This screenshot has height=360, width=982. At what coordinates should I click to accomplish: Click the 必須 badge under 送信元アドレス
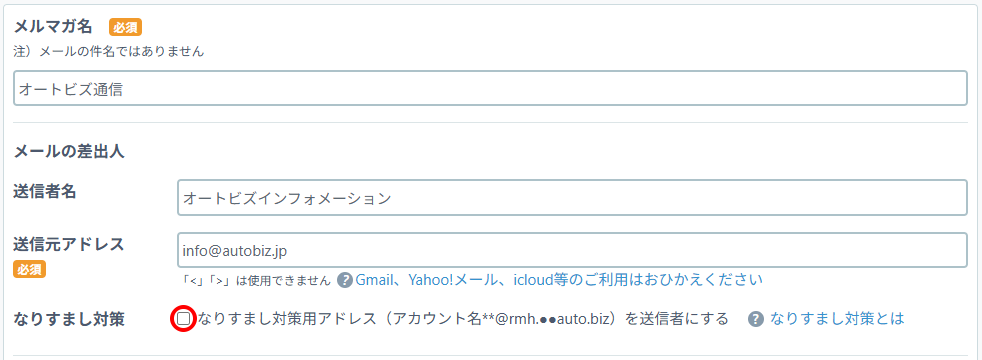(x=29, y=270)
